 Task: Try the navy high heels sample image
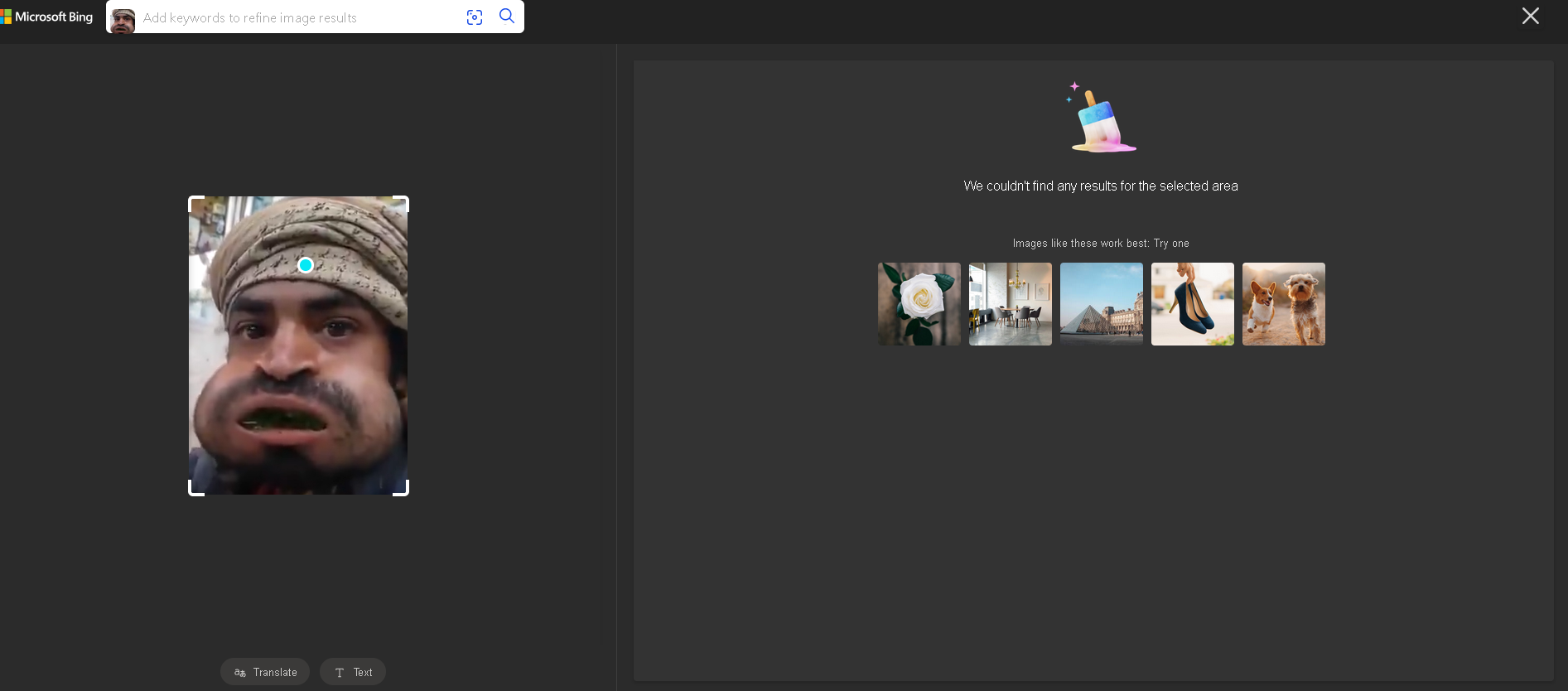pos(1193,304)
